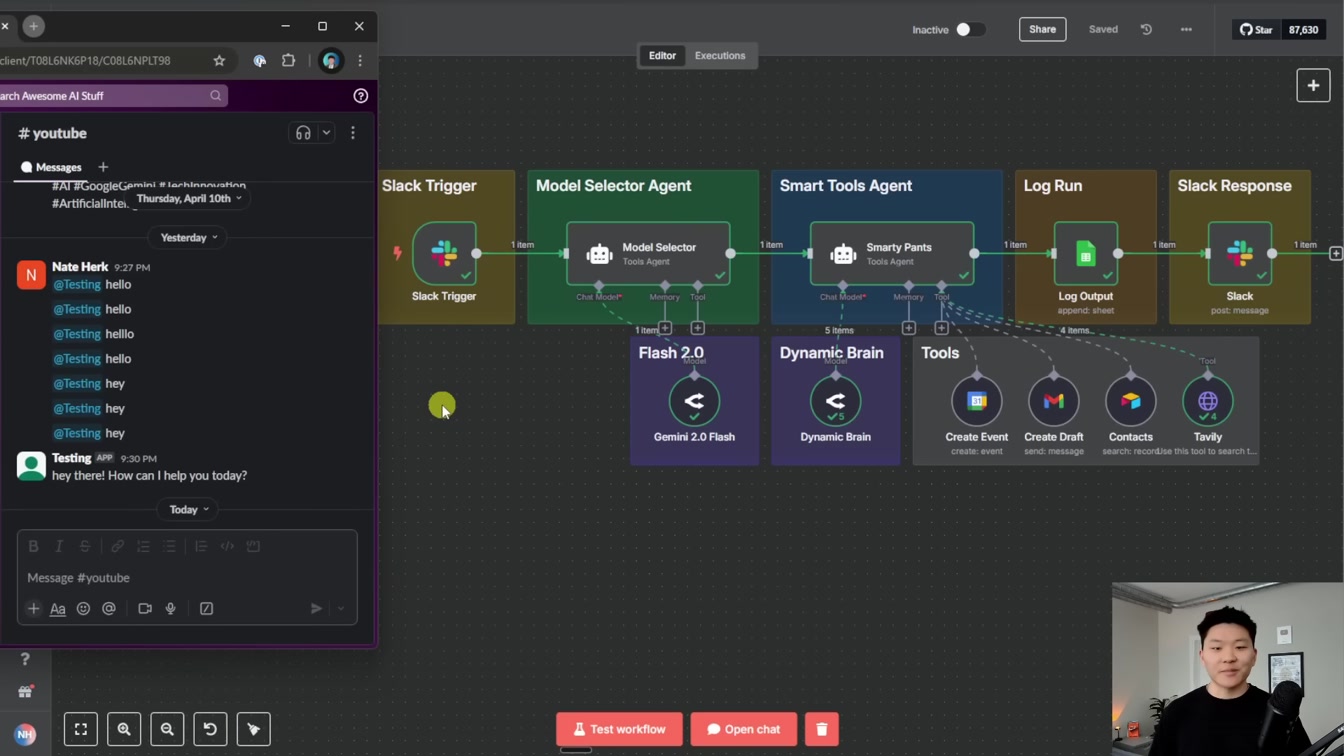This screenshot has width=1344, height=756.
Task: Expand the Today date dropdown
Action: pyautogui.click(x=189, y=510)
